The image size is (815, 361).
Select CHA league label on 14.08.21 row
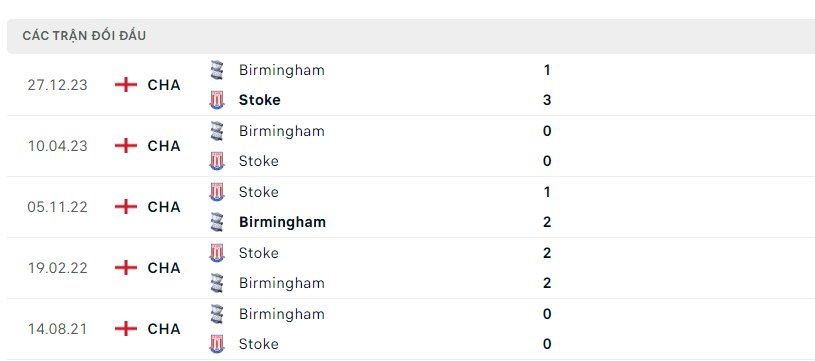164,329
